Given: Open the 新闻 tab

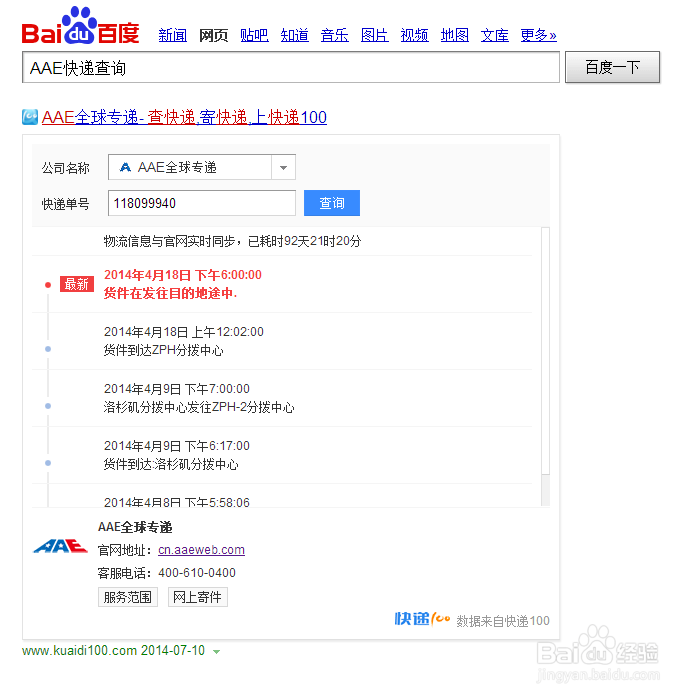Looking at the screenshot, I should click(173, 35).
